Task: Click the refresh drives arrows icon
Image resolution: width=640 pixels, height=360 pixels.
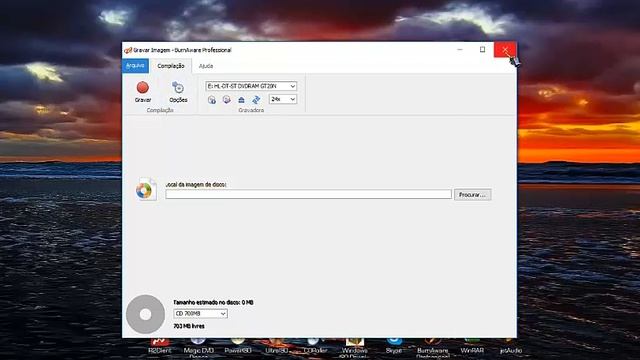Action: coord(256,100)
